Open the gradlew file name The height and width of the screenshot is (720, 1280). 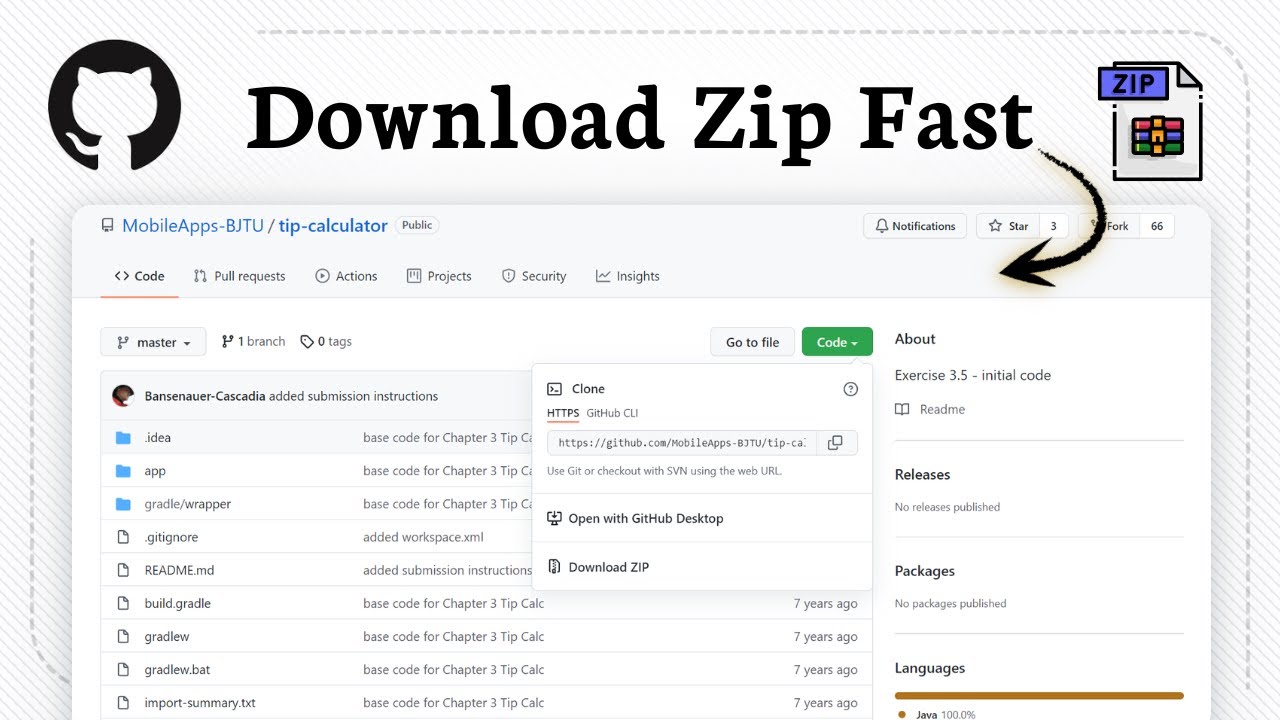coord(167,636)
